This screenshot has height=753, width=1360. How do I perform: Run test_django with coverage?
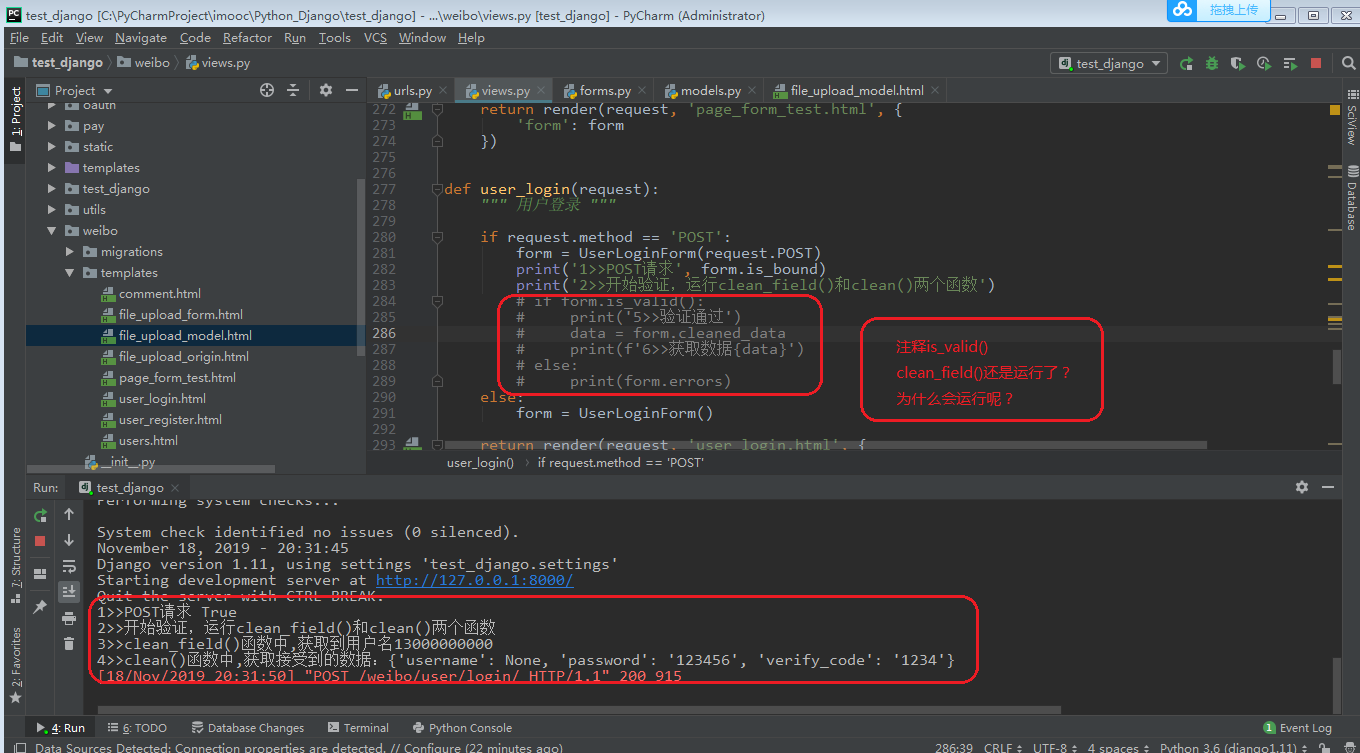tap(1238, 63)
